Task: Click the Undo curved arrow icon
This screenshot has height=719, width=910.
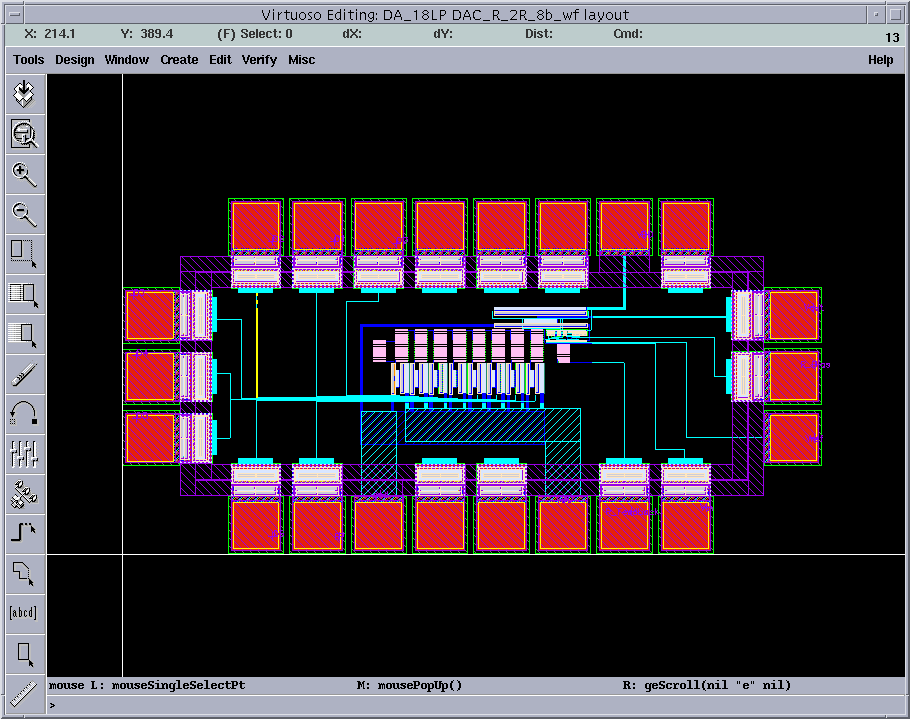Action: pyautogui.click(x=24, y=413)
